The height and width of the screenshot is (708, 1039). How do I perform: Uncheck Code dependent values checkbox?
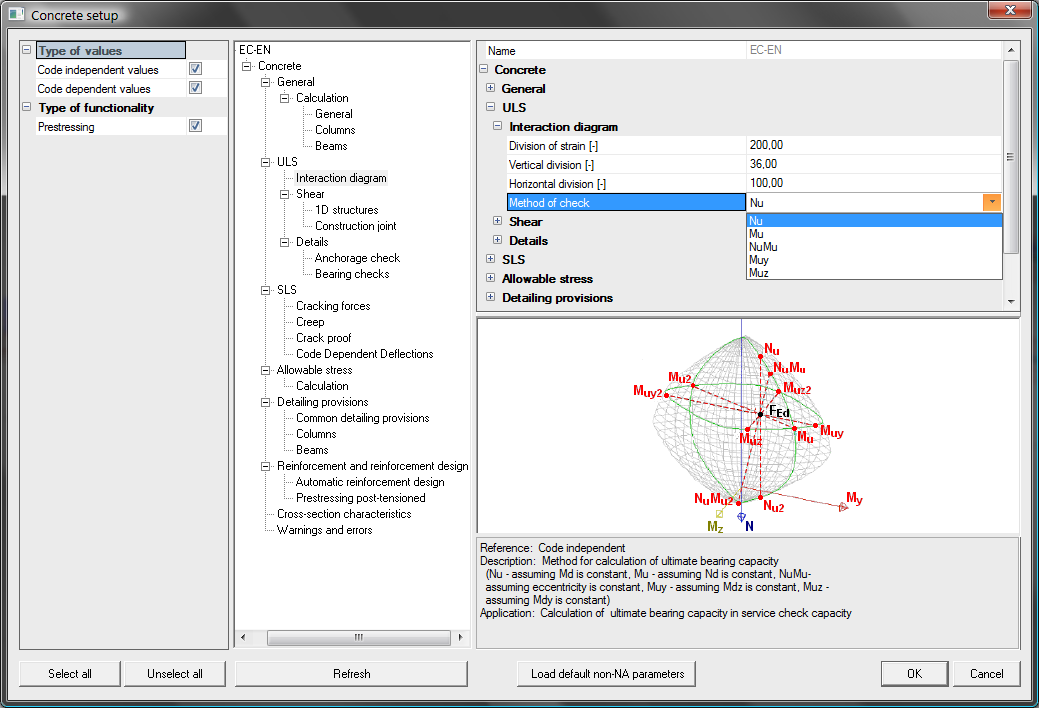click(x=195, y=89)
